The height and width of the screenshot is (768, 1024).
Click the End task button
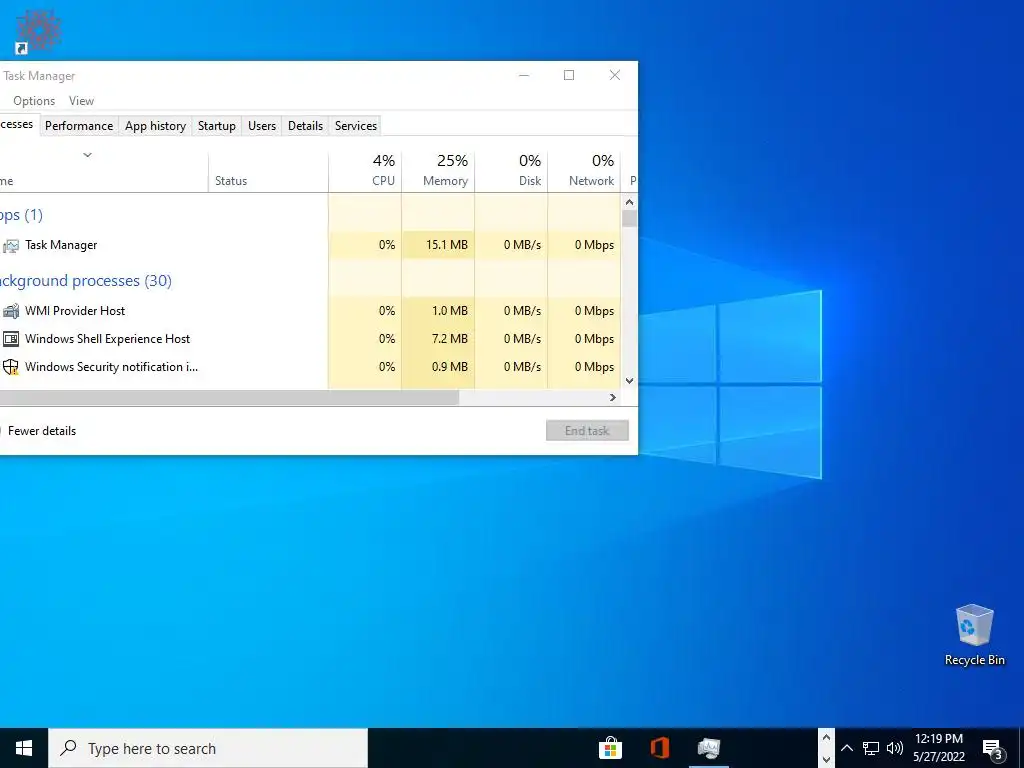(x=587, y=431)
